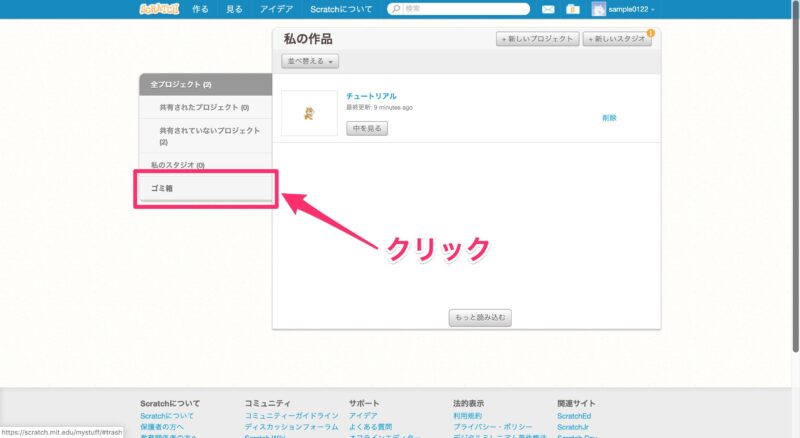Open the My Stuff folder icon
This screenshot has width=800, height=438.
[x=572, y=9]
